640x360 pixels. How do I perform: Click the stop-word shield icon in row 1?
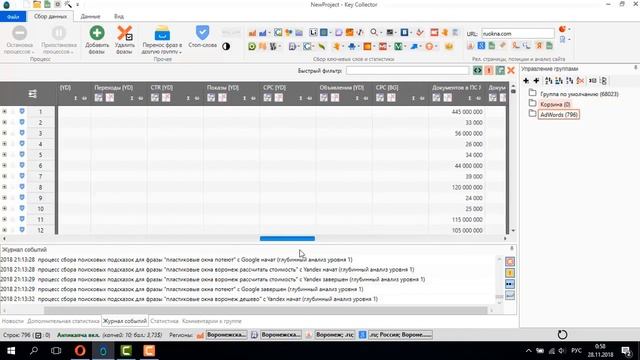tap(22, 111)
